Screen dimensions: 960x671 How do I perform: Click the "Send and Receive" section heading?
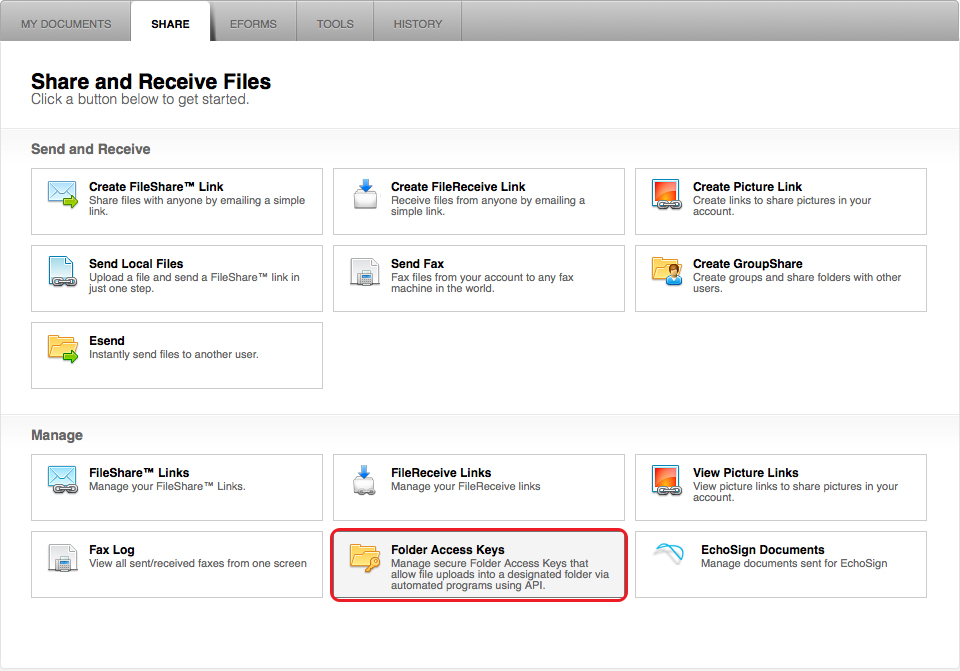[x=91, y=149]
